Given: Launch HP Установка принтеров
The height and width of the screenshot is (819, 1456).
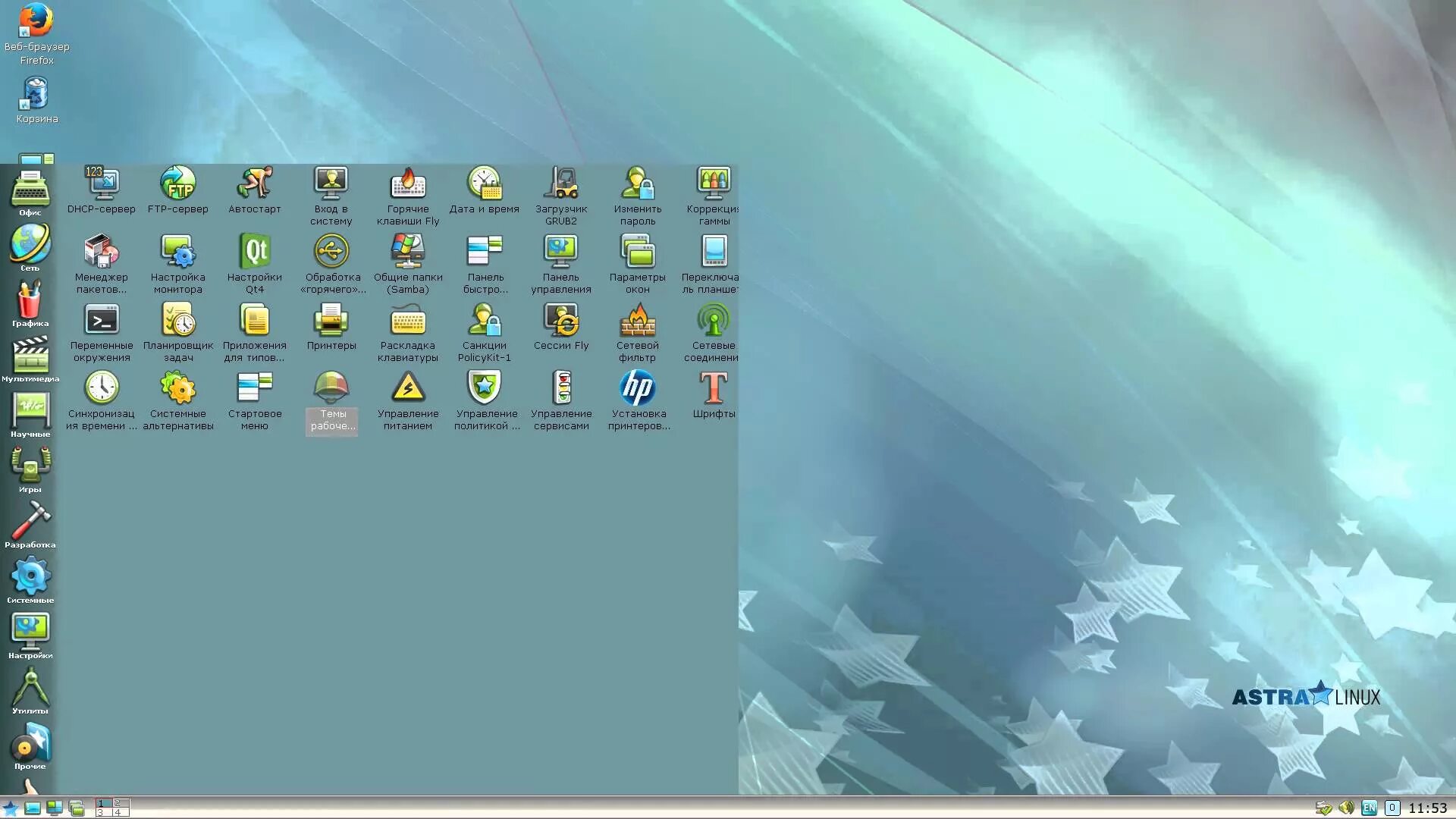Looking at the screenshot, I should [638, 389].
